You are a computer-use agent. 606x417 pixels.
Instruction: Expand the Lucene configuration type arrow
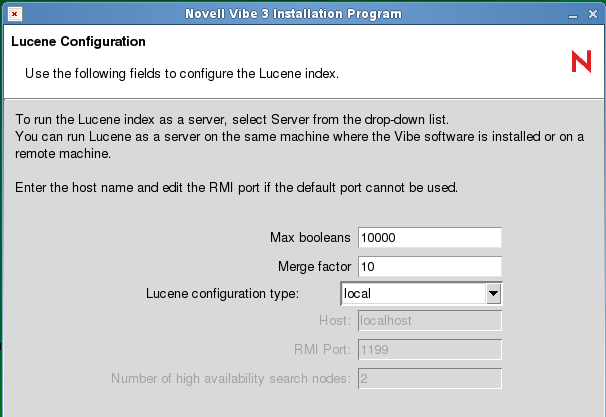click(x=492, y=294)
